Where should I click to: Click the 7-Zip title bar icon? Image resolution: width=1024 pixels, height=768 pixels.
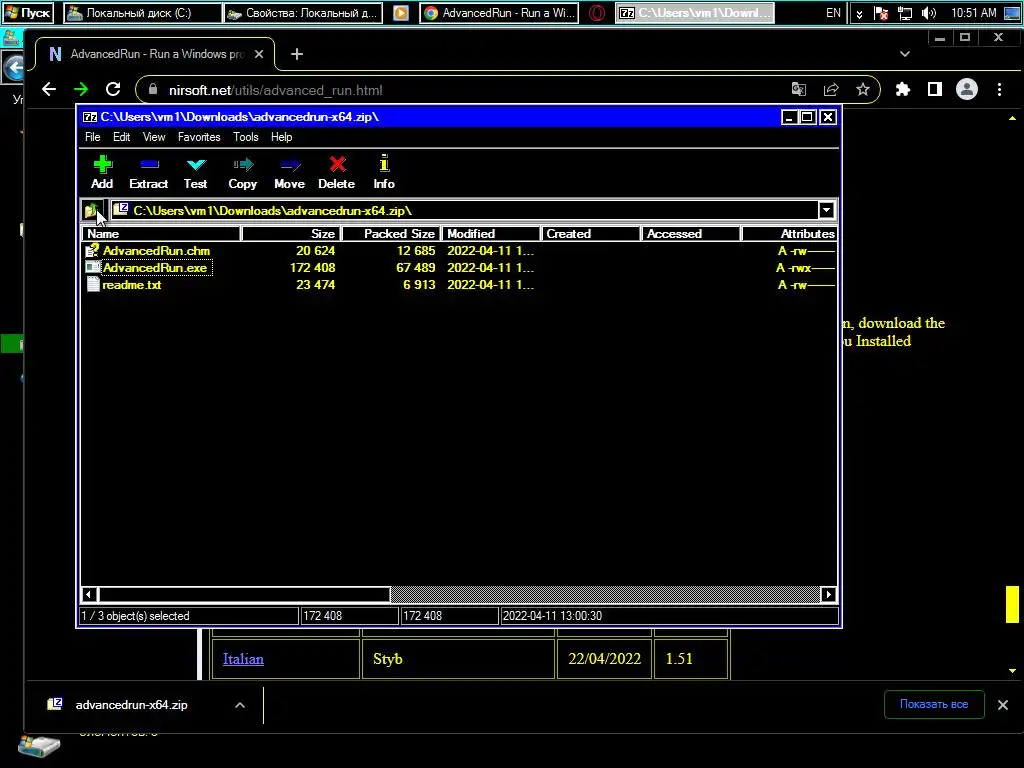[89, 117]
